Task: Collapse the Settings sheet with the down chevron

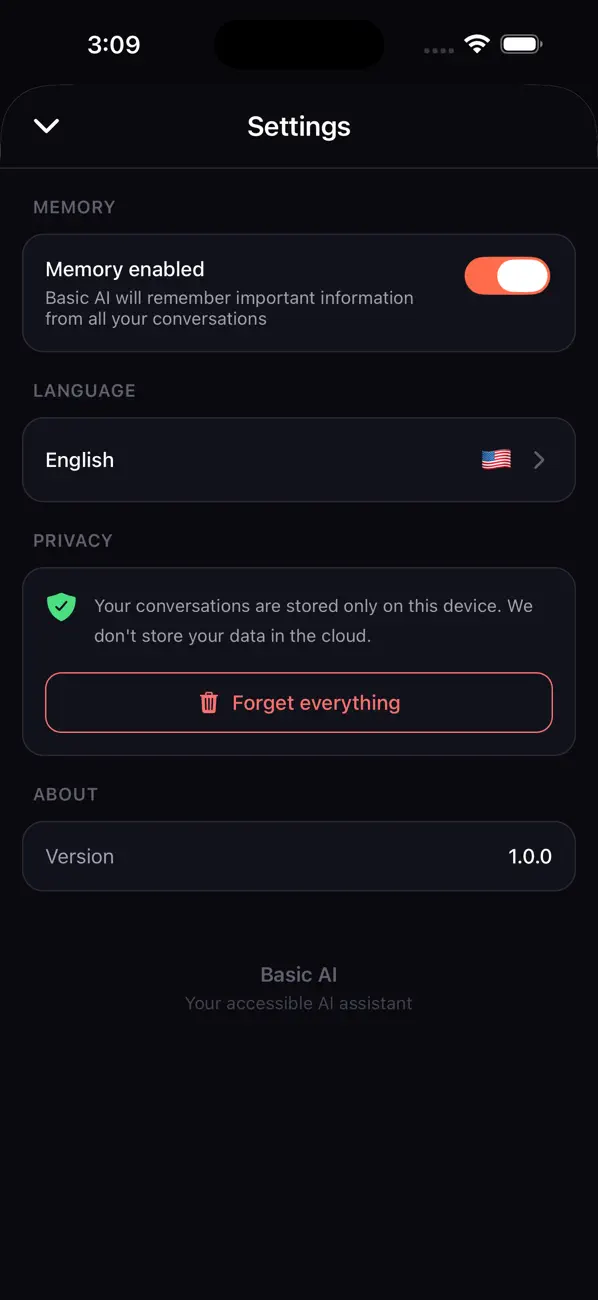Action: 46,126
